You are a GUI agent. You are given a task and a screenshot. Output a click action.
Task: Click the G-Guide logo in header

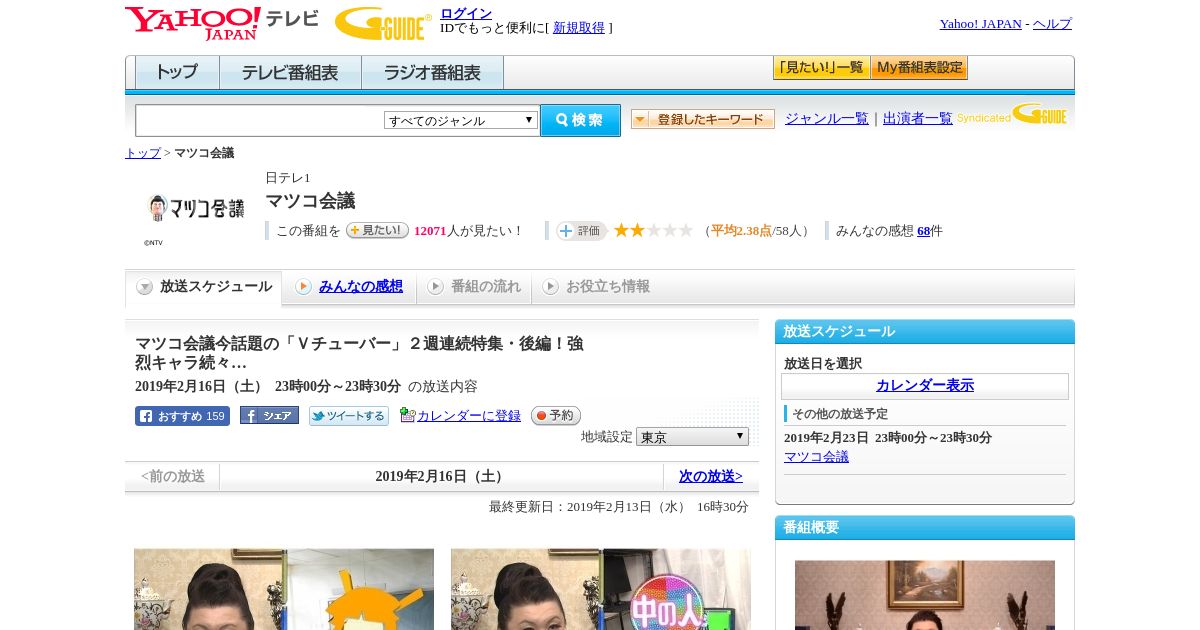point(383,24)
